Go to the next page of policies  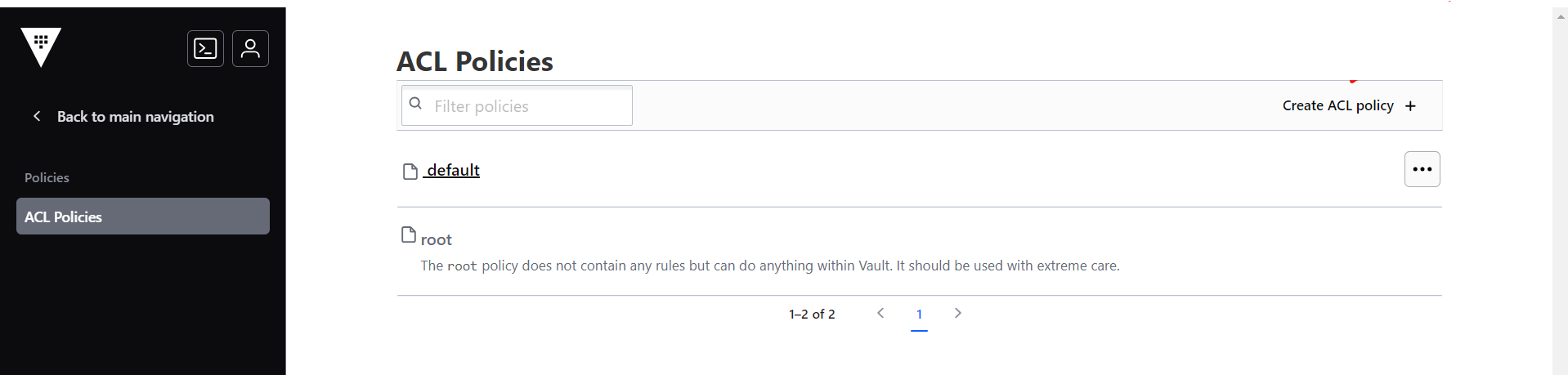pyautogui.click(x=958, y=313)
